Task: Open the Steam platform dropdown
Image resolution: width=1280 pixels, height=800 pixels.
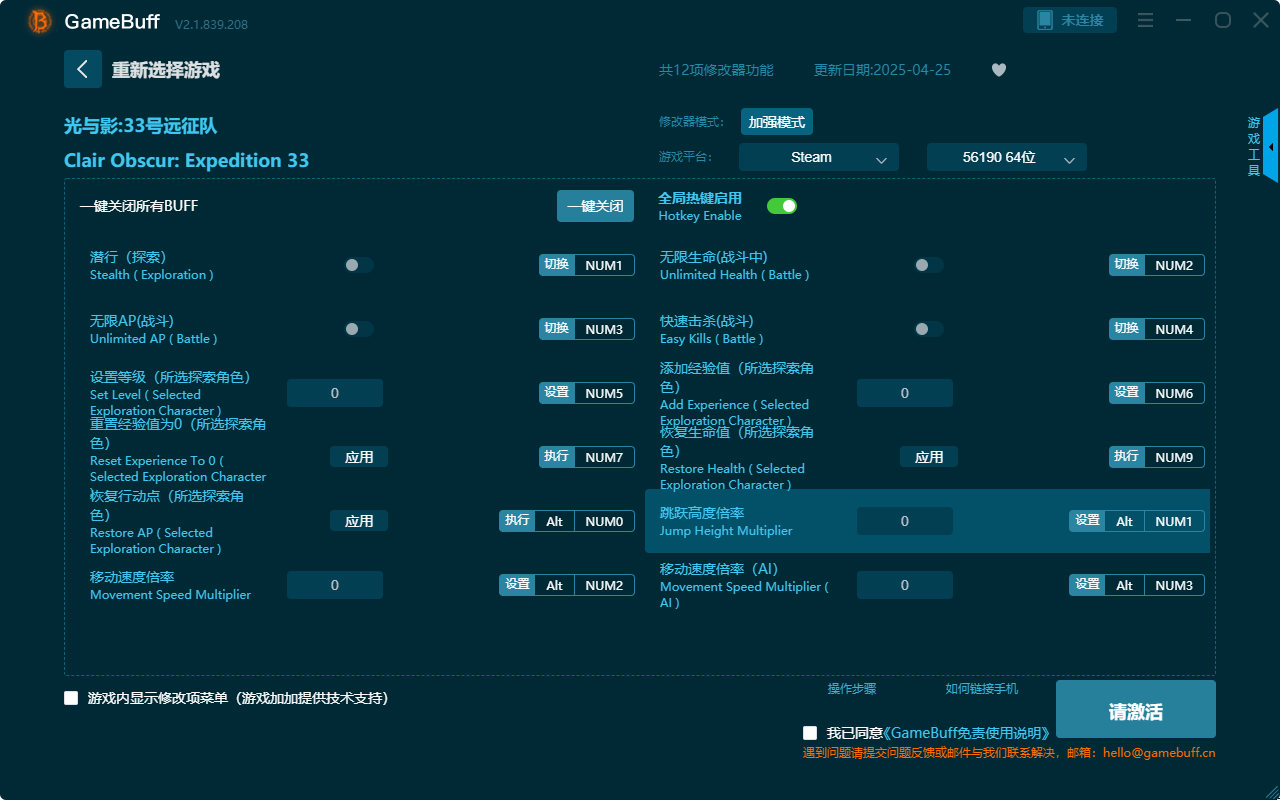Action: pyautogui.click(x=818, y=157)
